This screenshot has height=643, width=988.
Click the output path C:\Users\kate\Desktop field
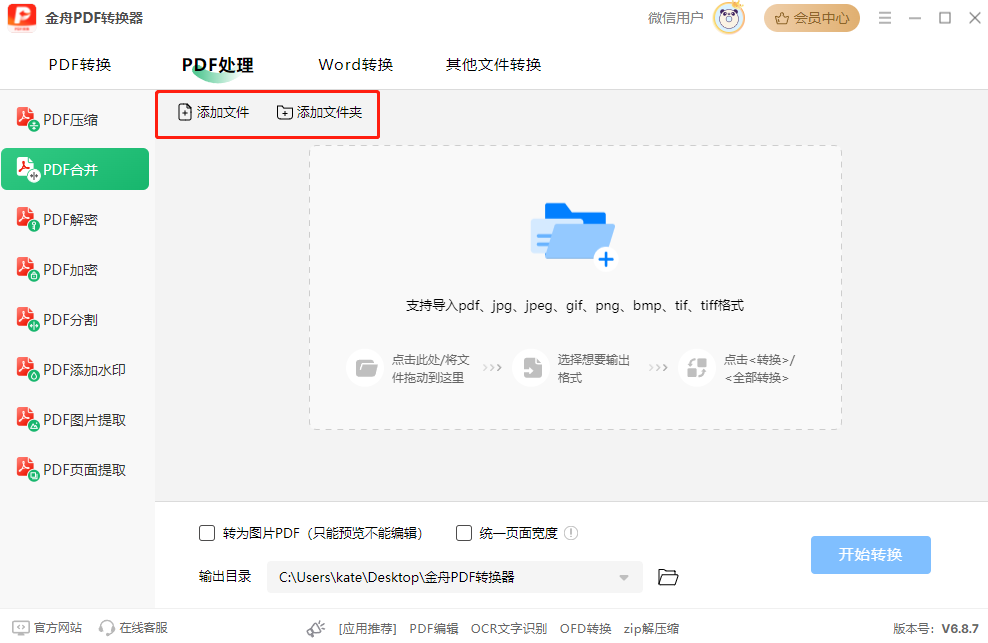[454, 577]
